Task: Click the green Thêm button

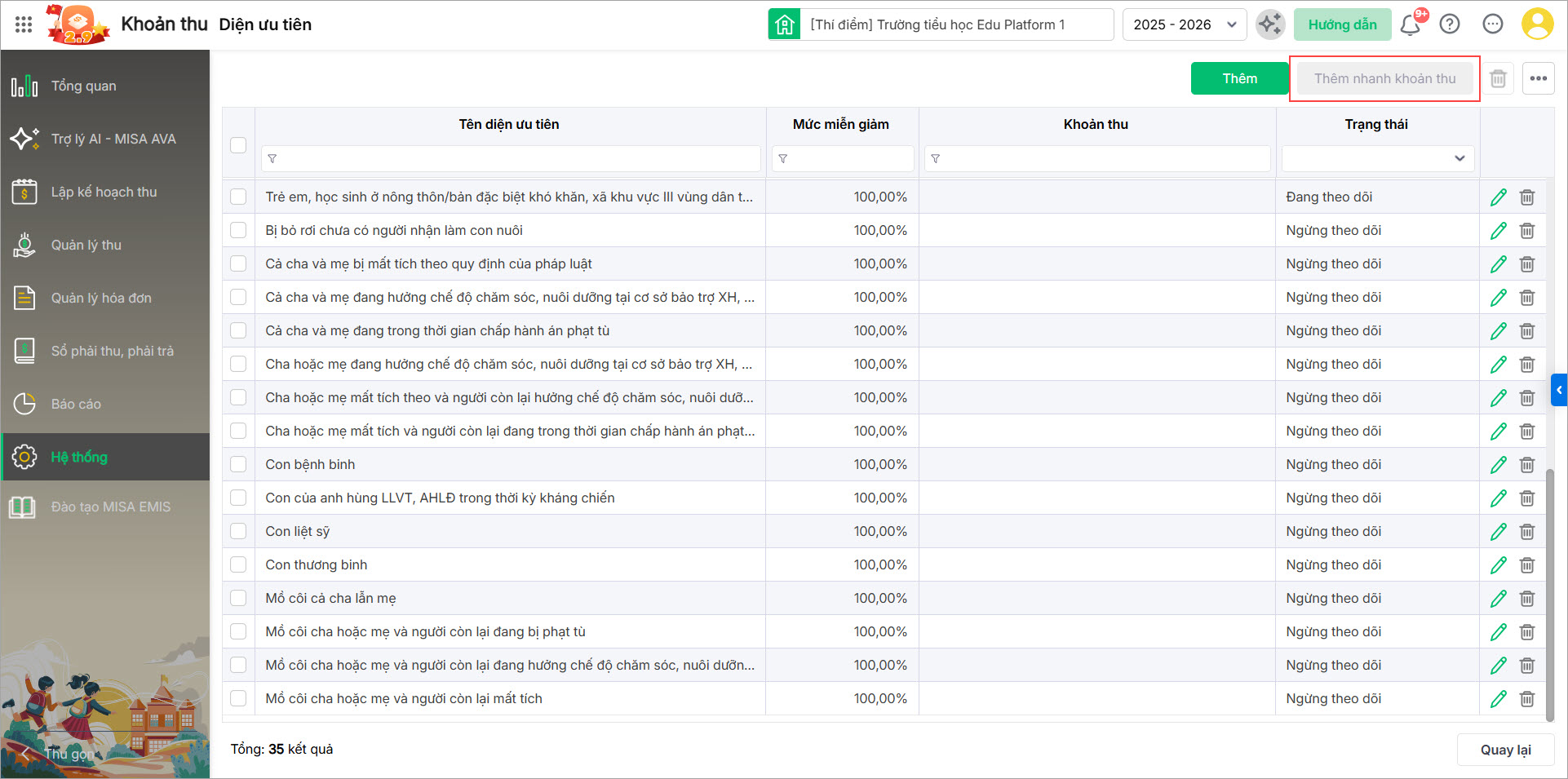Action: (1239, 78)
